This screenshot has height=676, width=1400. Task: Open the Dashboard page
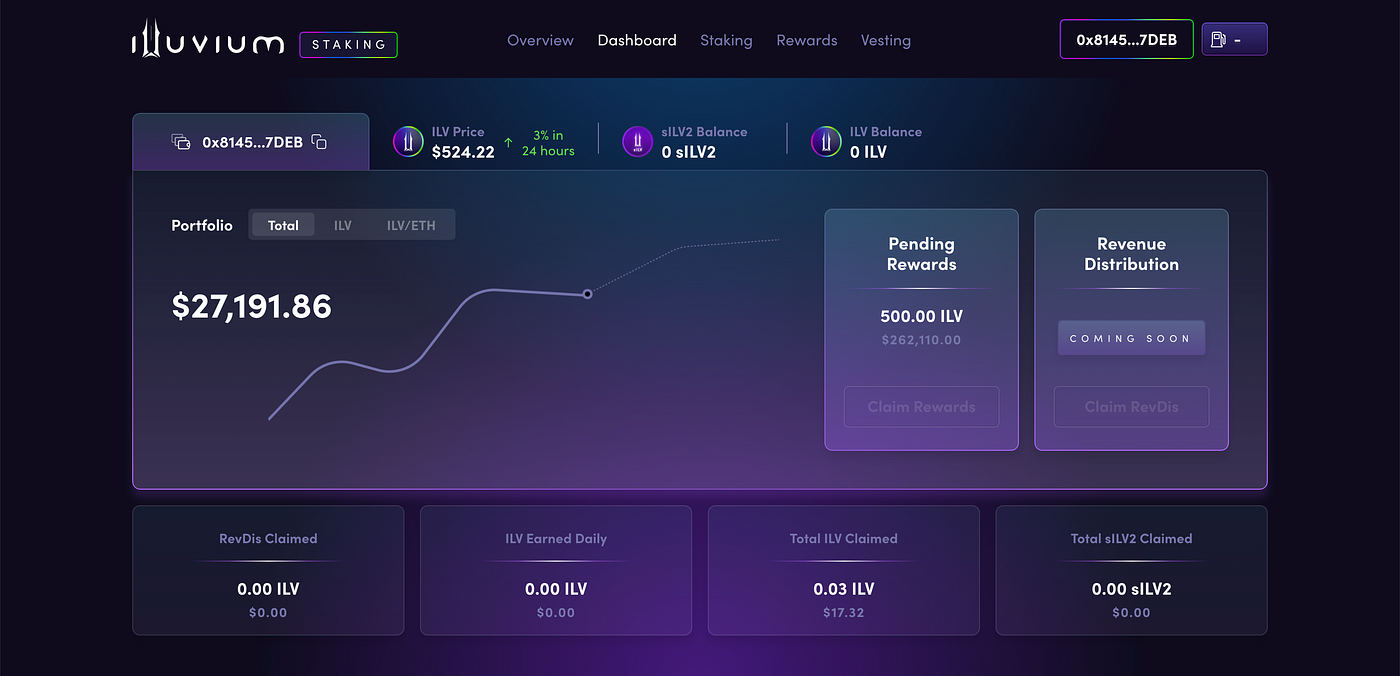(x=637, y=40)
